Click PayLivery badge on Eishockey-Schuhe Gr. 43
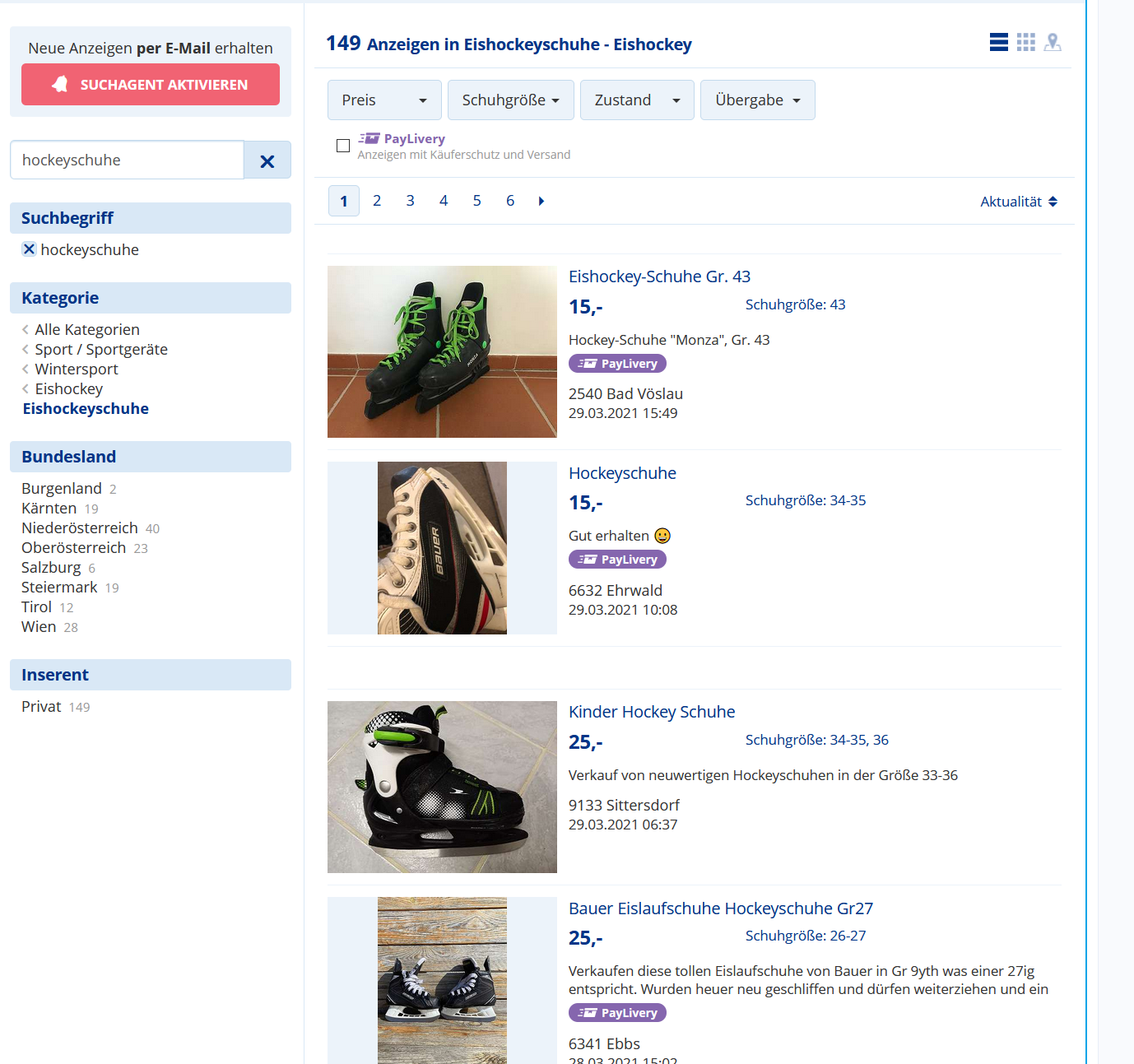The width and height of the screenshot is (1134, 1064). tap(617, 364)
